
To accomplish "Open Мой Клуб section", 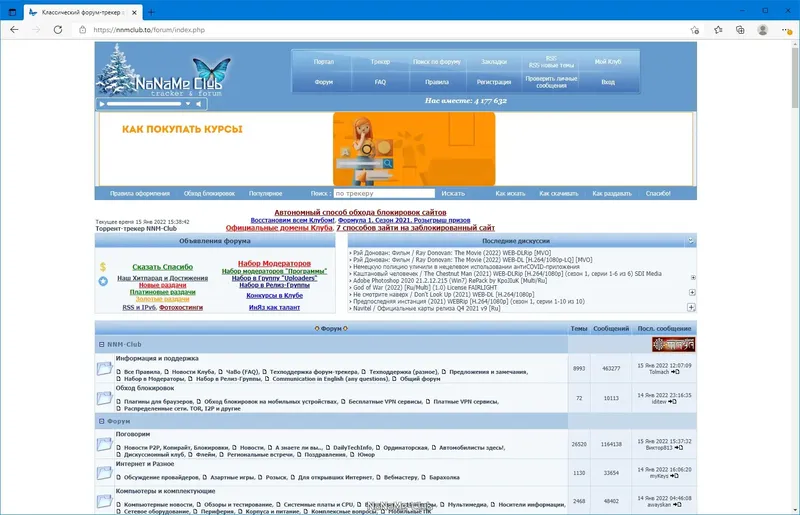I will pos(608,62).
